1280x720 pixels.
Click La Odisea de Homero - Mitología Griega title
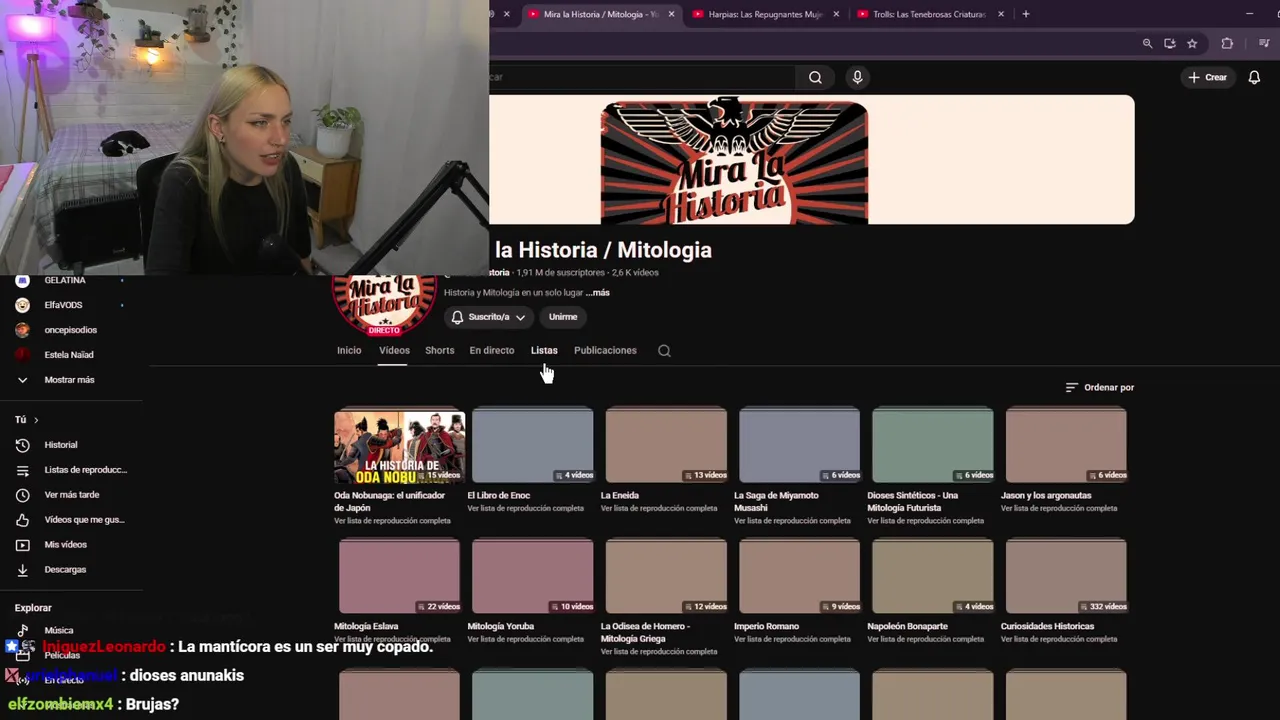645,632
